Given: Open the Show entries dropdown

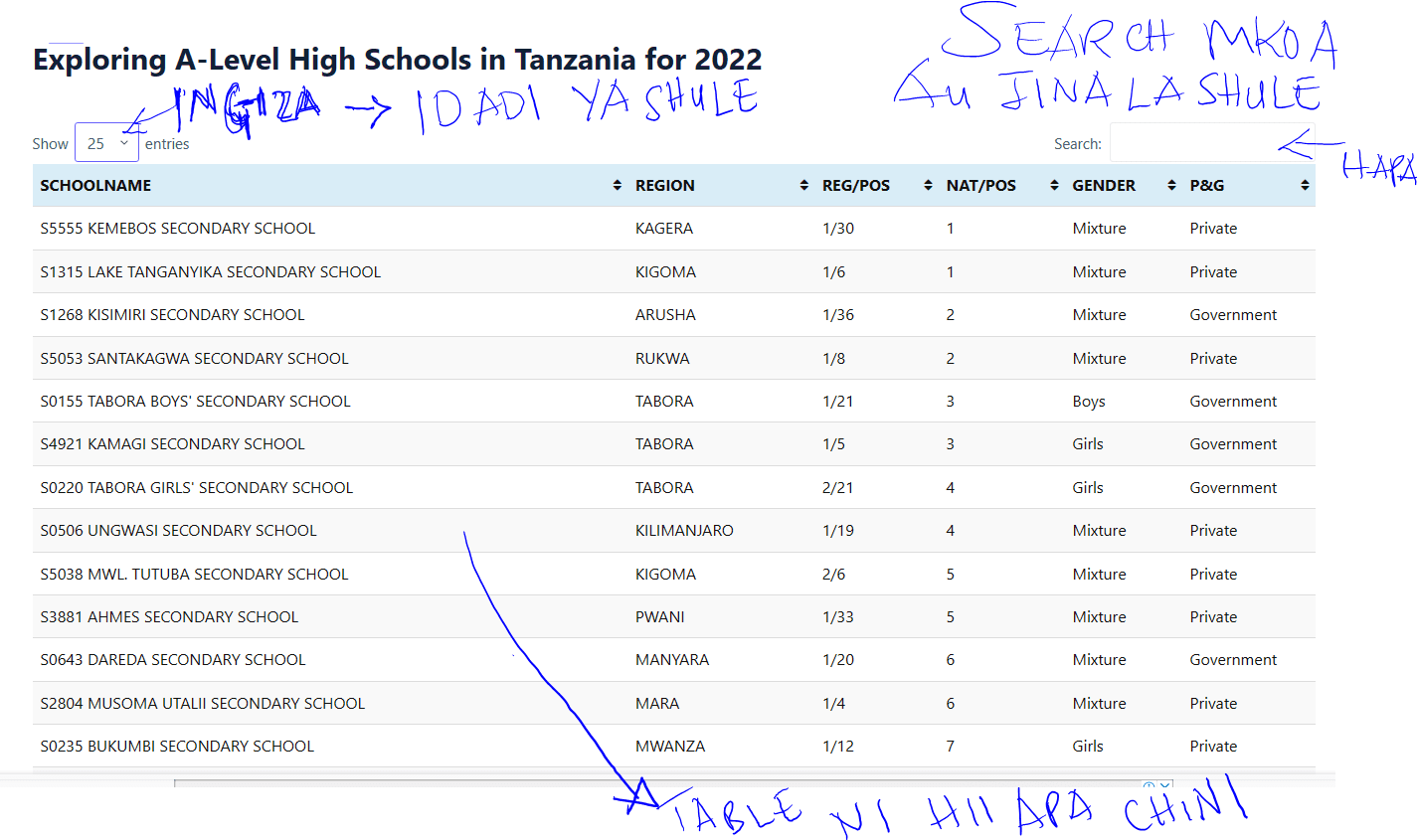Looking at the screenshot, I should (106, 142).
